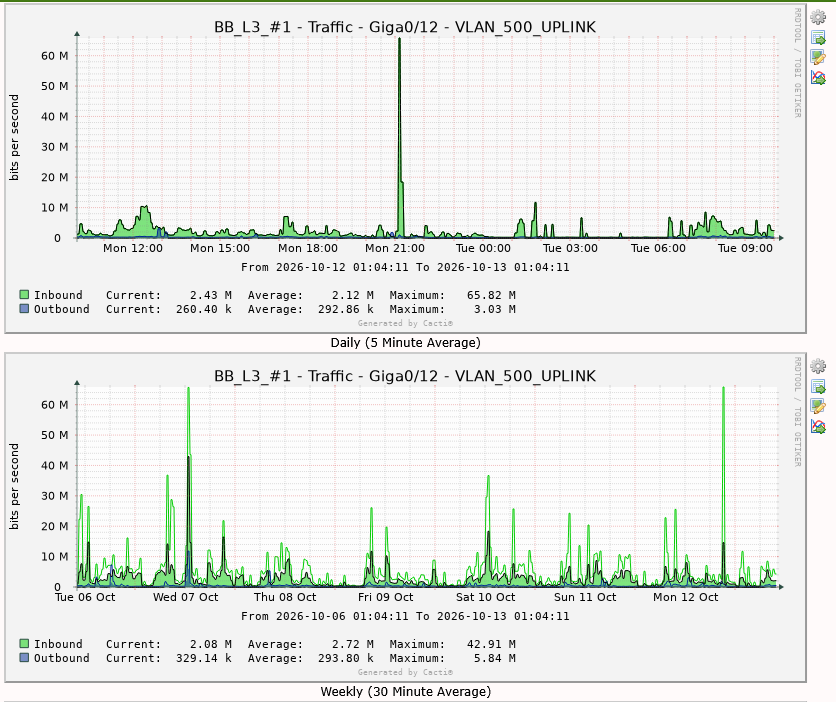The image size is (836, 702).
Task: Click the 'Wed 07 Oct' axis label
Action: click(x=186, y=597)
